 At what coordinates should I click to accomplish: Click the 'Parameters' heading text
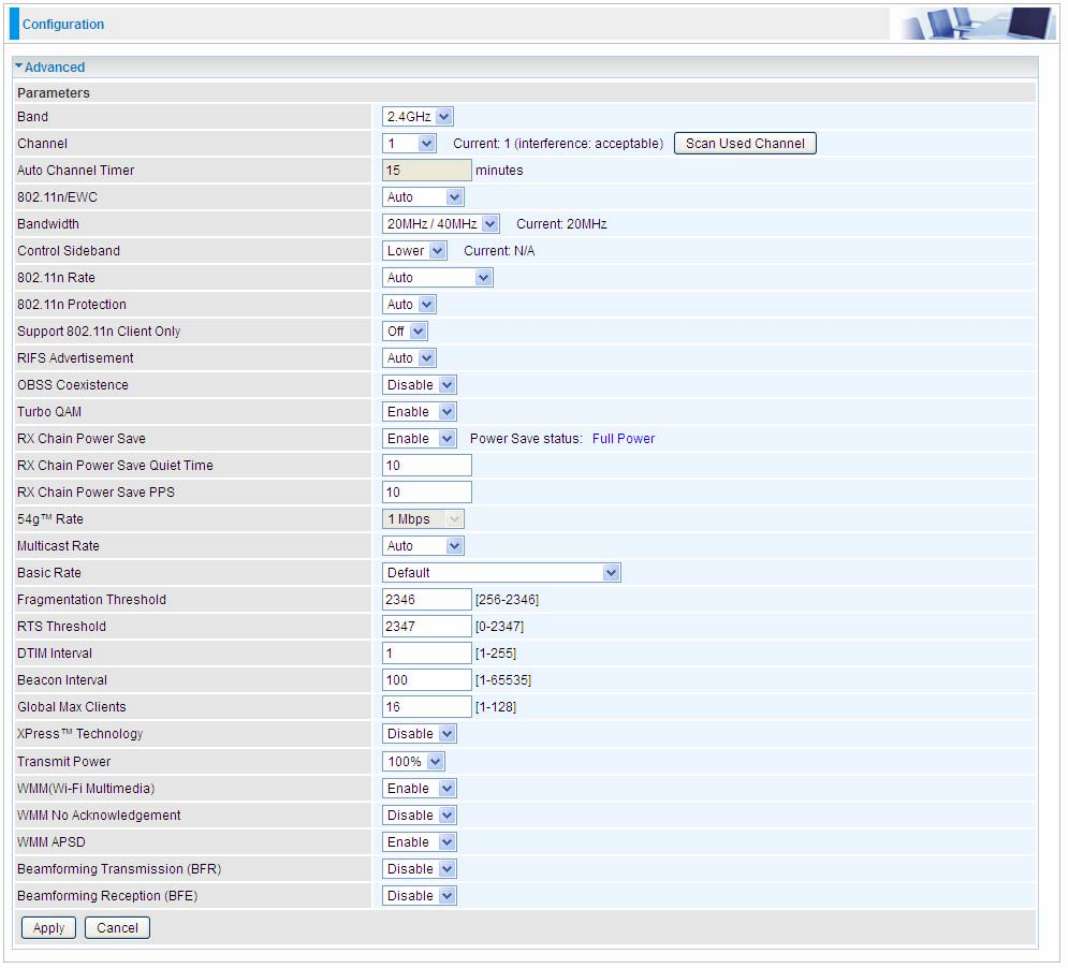[x=54, y=93]
